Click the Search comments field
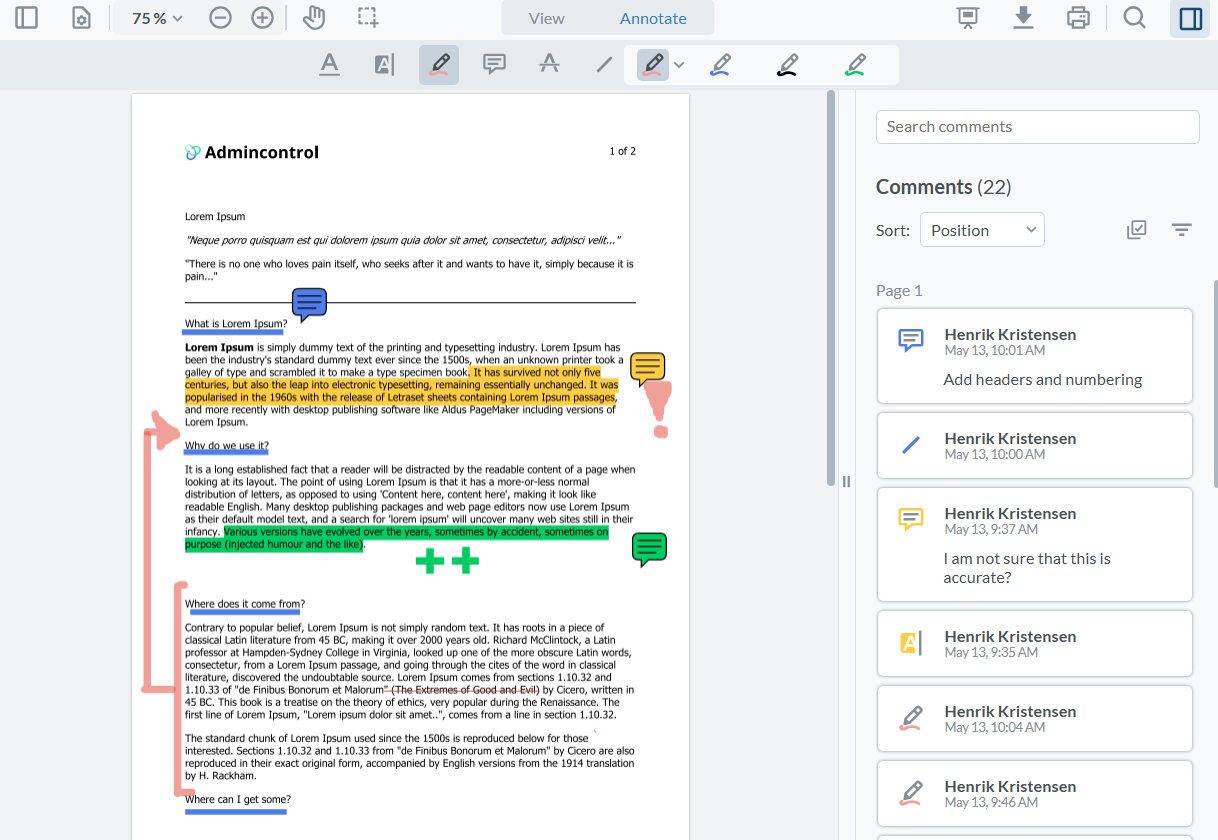Image resolution: width=1218 pixels, height=840 pixels. 1037,127
